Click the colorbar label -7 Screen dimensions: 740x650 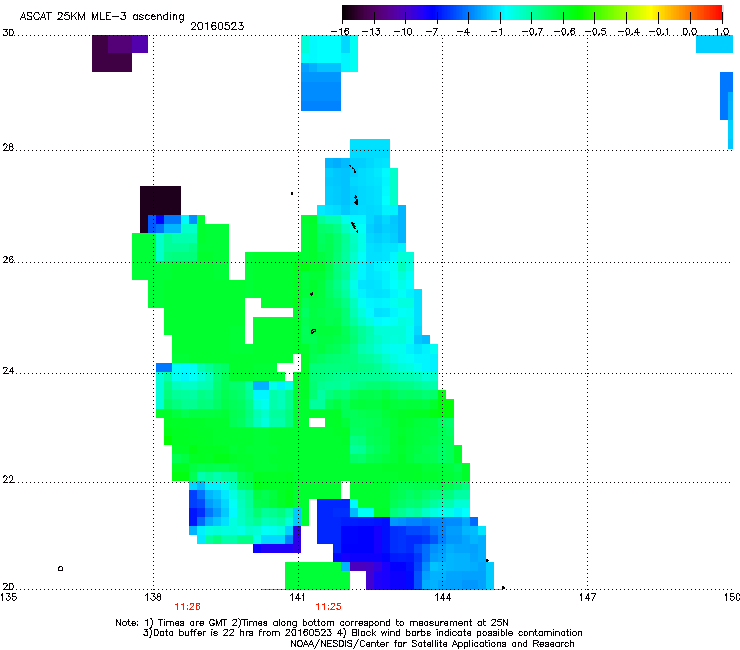point(432,32)
